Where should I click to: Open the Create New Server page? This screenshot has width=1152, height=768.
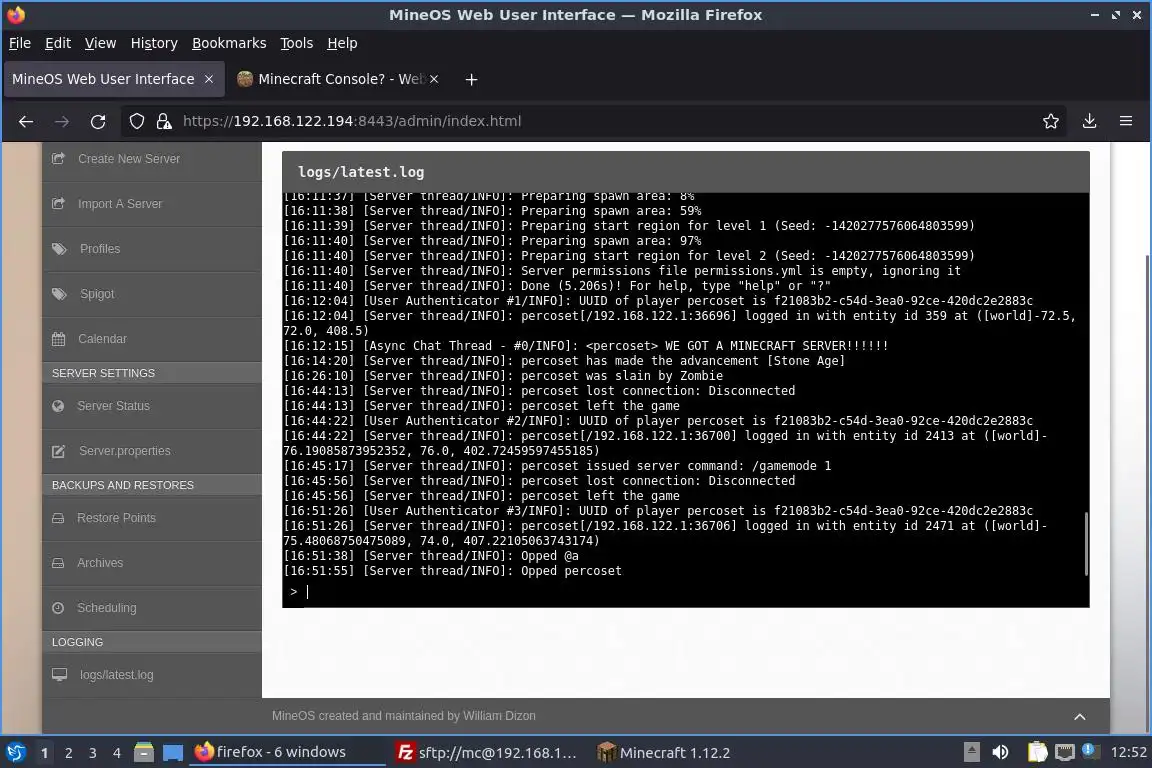[x=152, y=159]
